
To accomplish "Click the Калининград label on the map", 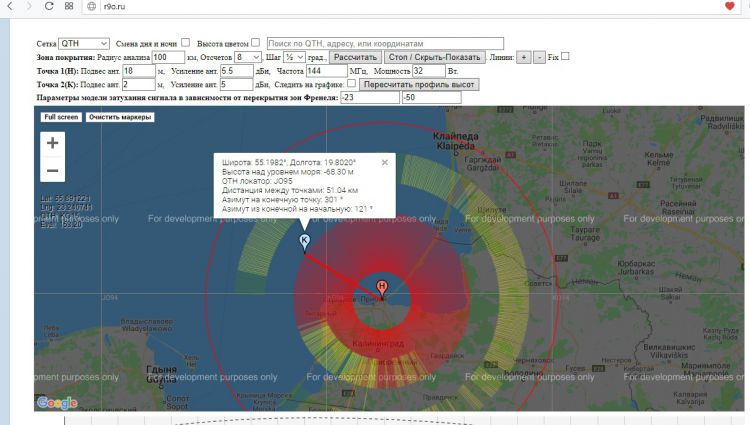I will (378, 343).
